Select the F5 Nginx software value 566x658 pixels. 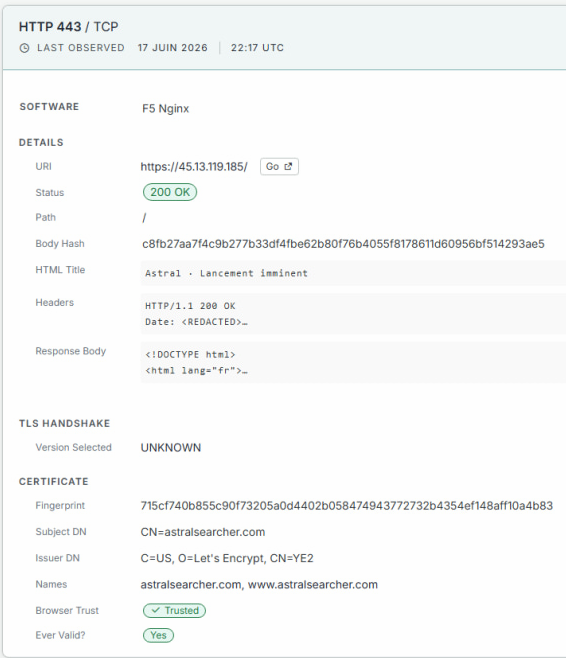coord(165,109)
